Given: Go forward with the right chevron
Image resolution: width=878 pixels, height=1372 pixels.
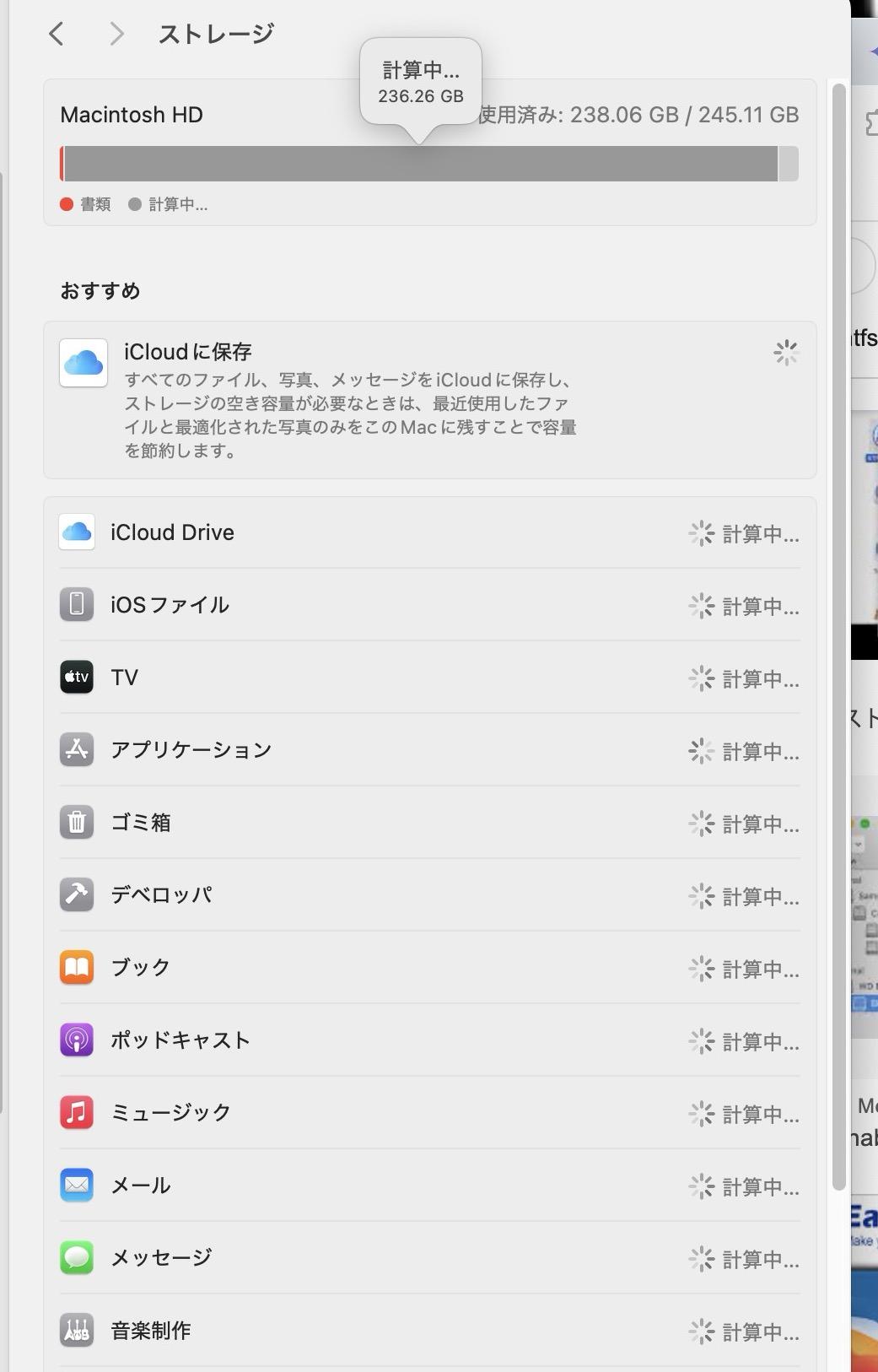Looking at the screenshot, I should pos(116,34).
